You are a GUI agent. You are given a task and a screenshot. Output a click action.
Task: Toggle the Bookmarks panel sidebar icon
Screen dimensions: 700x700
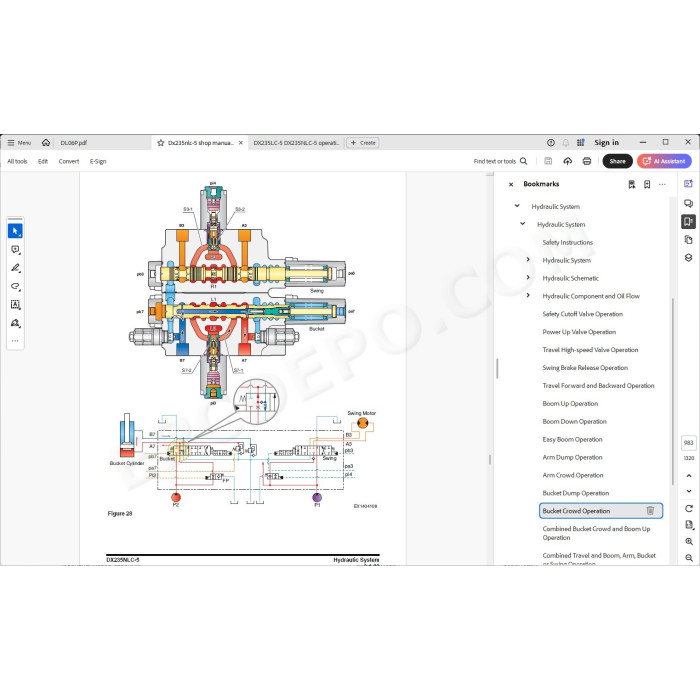coord(688,221)
